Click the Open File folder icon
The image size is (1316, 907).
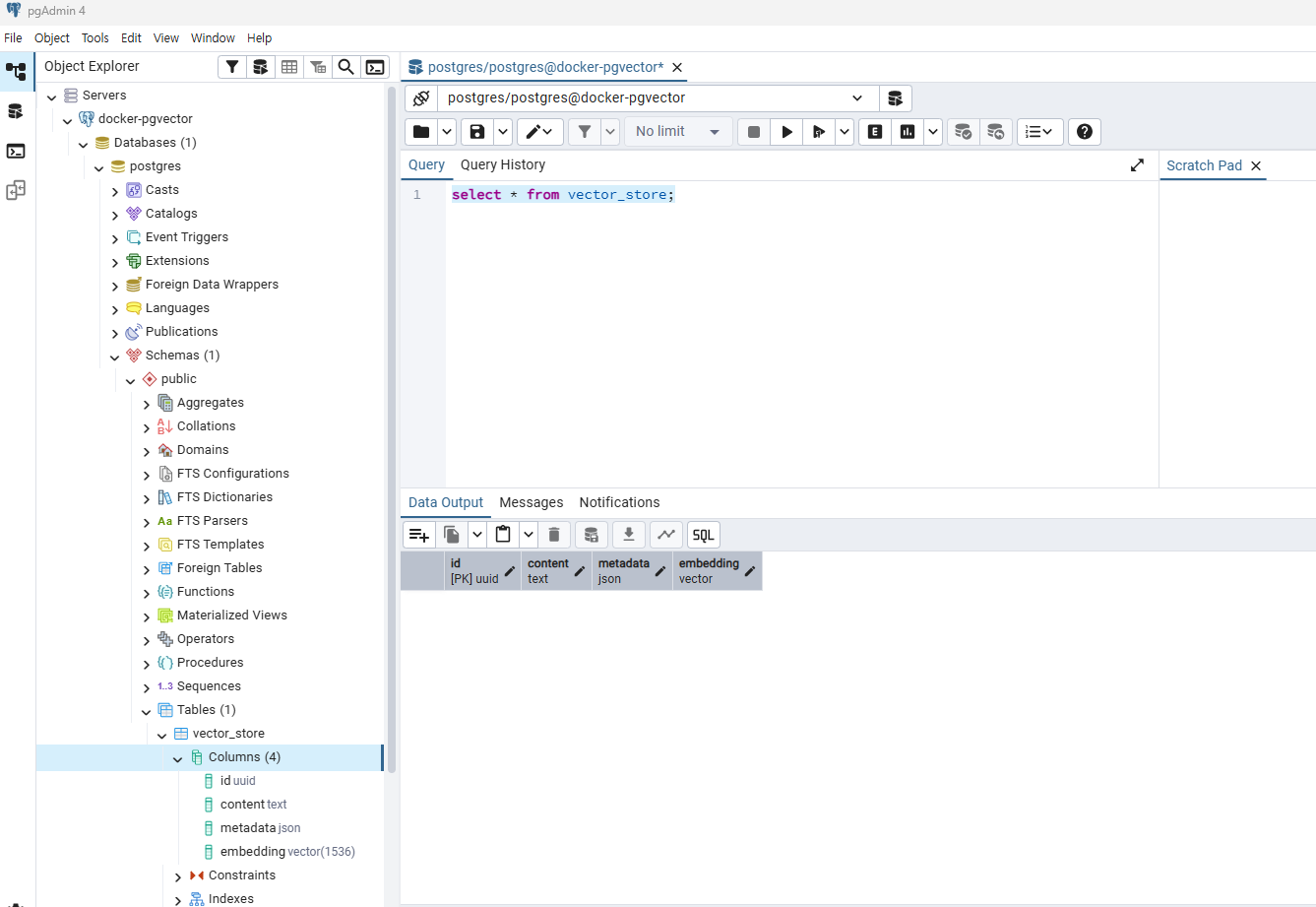click(x=421, y=132)
